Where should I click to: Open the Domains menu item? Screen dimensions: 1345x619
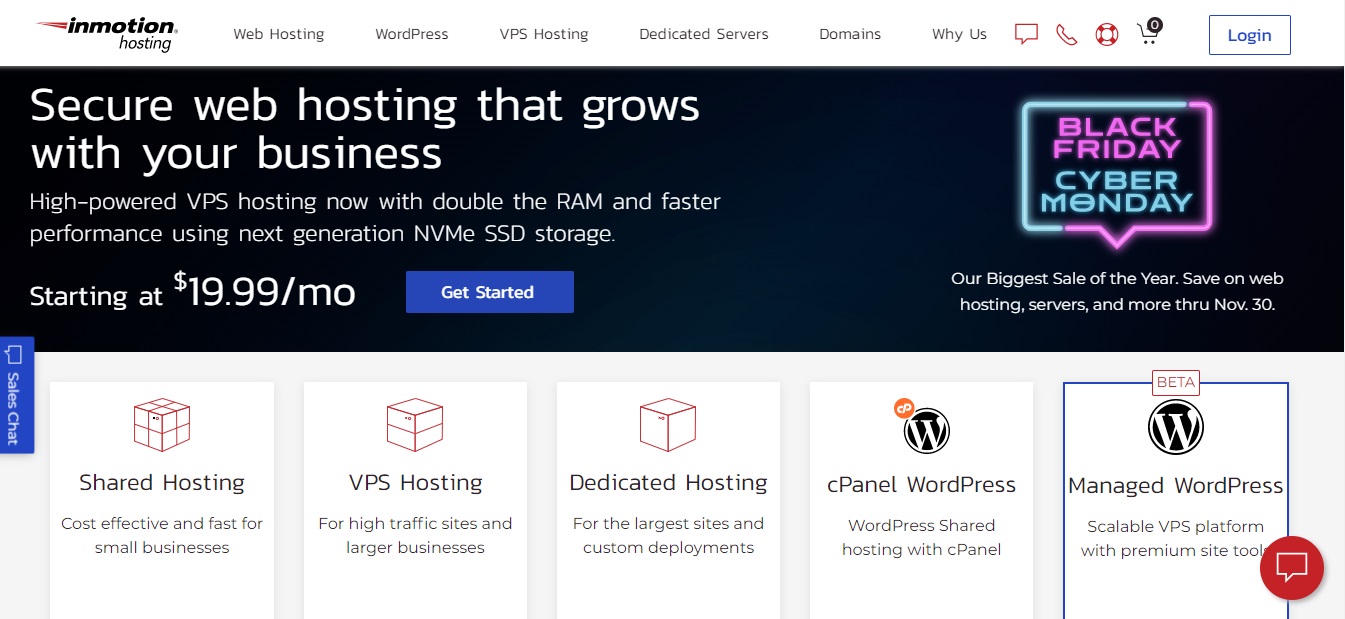[850, 34]
